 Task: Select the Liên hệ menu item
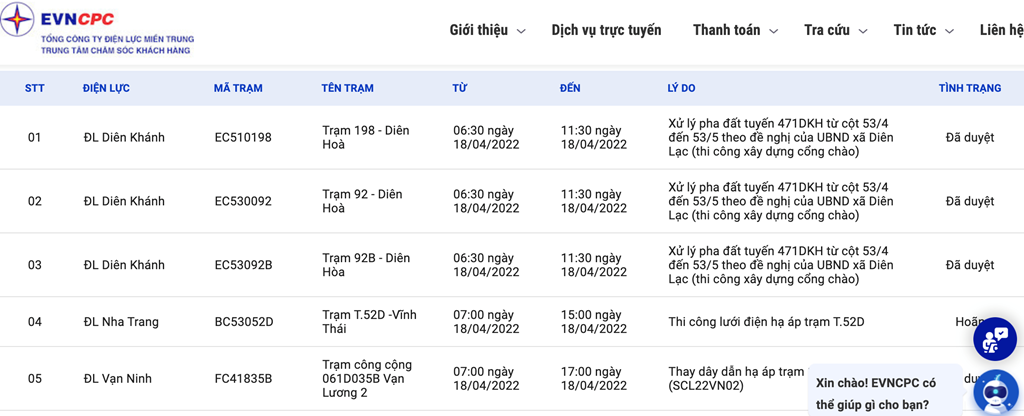tap(1001, 30)
